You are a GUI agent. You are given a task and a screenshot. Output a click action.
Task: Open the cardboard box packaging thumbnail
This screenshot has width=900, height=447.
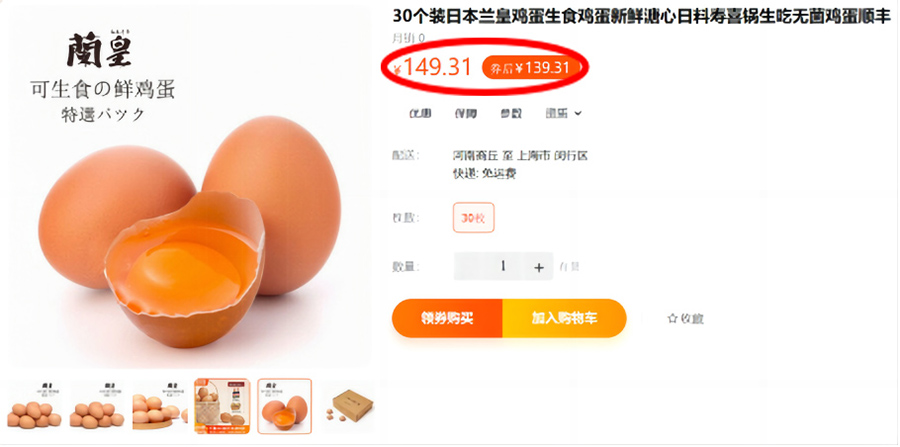tap(349, 406)
